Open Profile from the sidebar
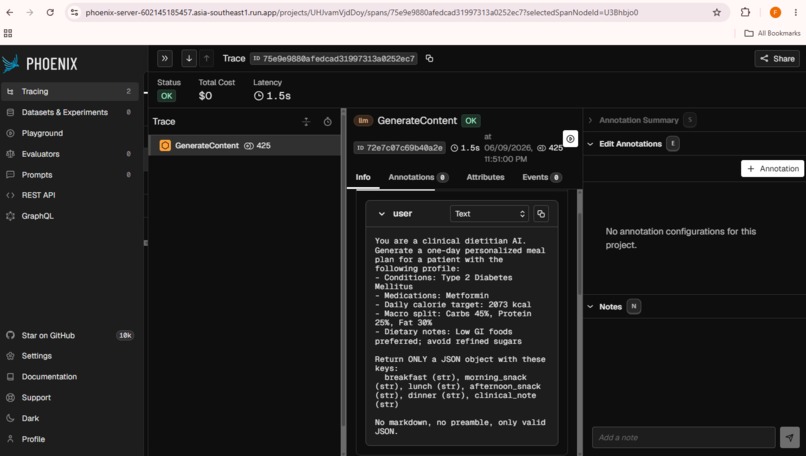 point(70,439)
